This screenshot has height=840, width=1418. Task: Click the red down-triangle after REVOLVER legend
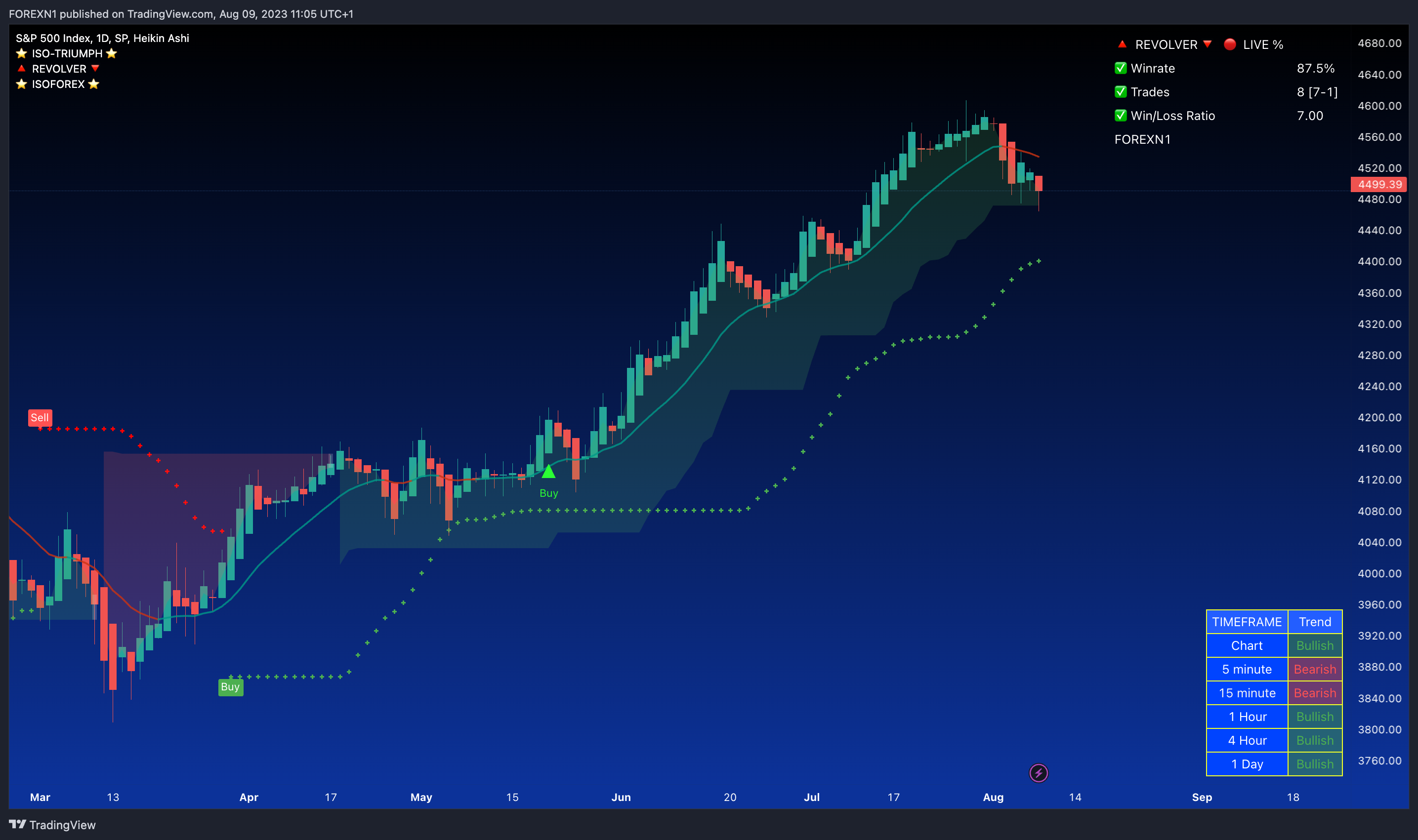point(95,69)
